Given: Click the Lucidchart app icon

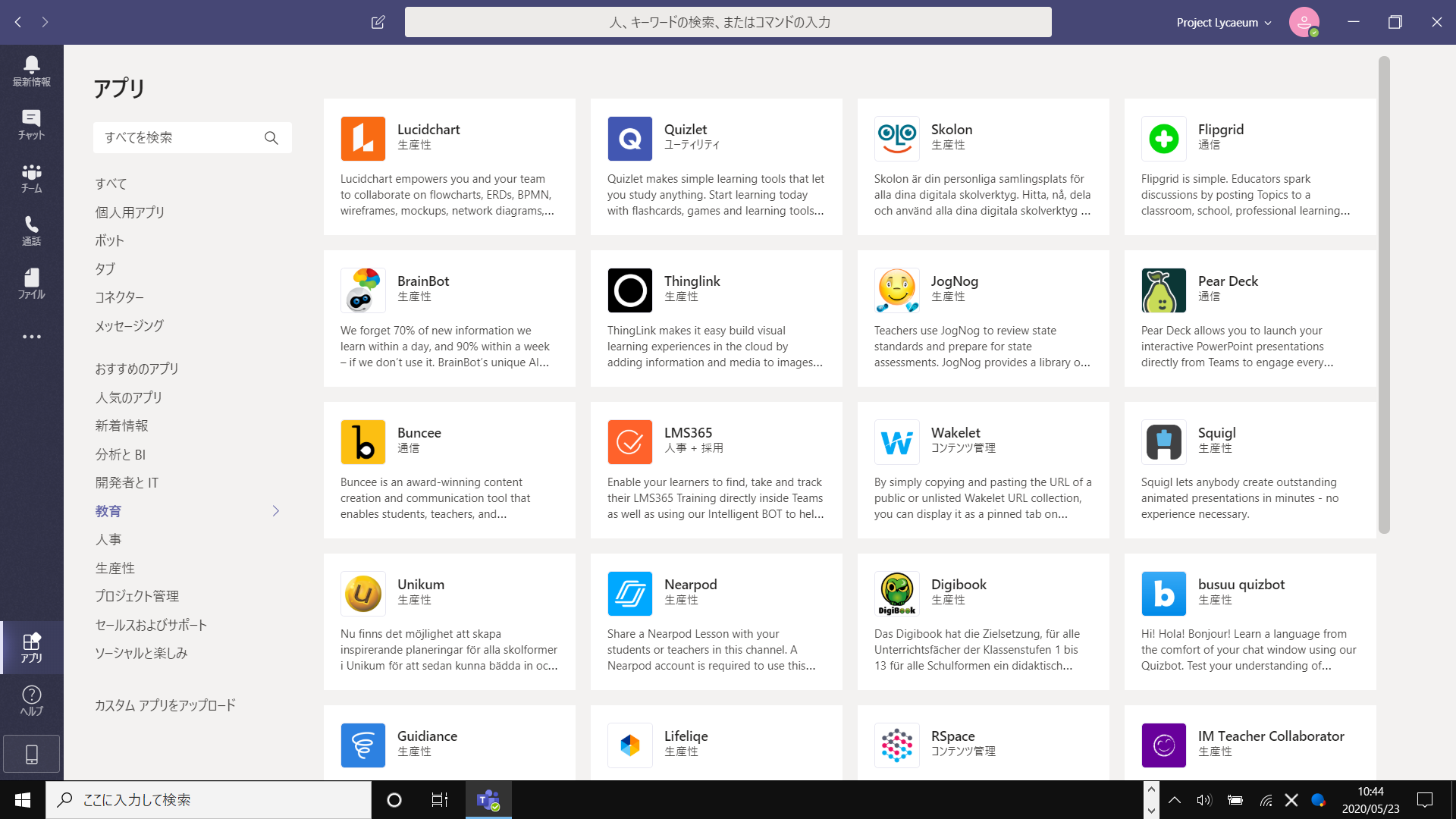Looking at the screenshot, I should [x=362, y=138].
